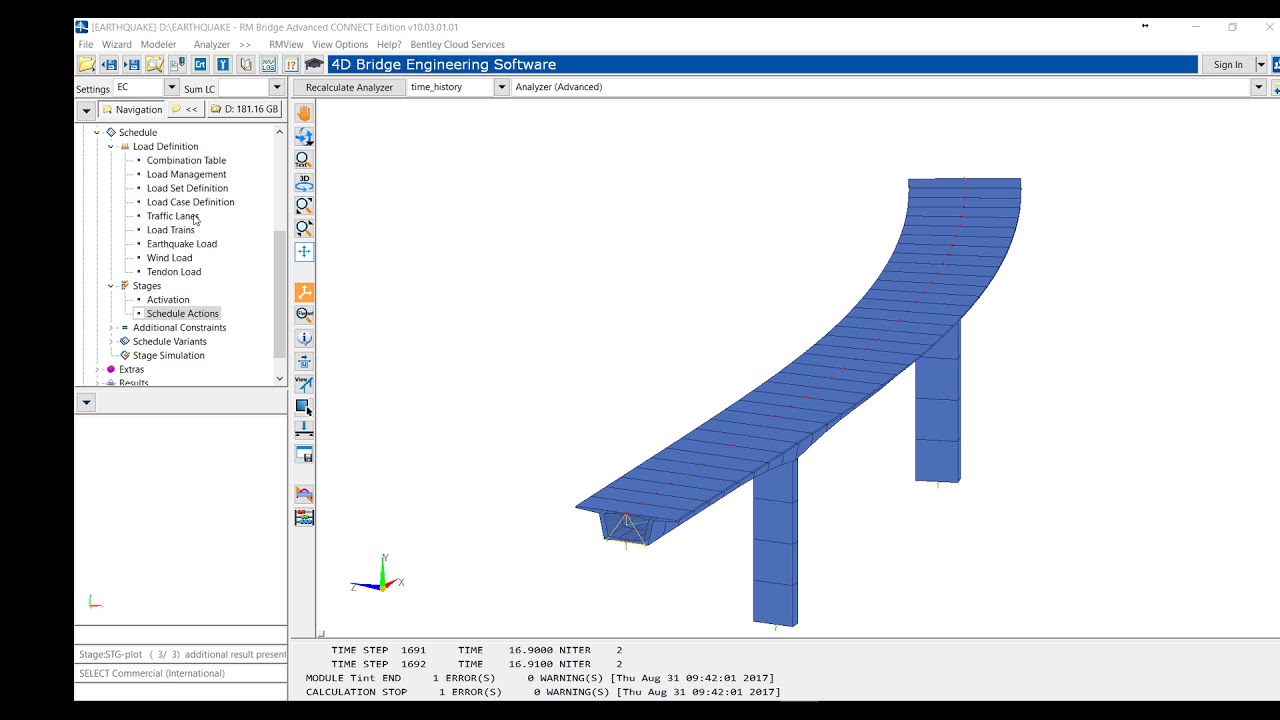The image size is (1280, 720).
Task: Expand the Schedule Variants node
Action: 111,342
